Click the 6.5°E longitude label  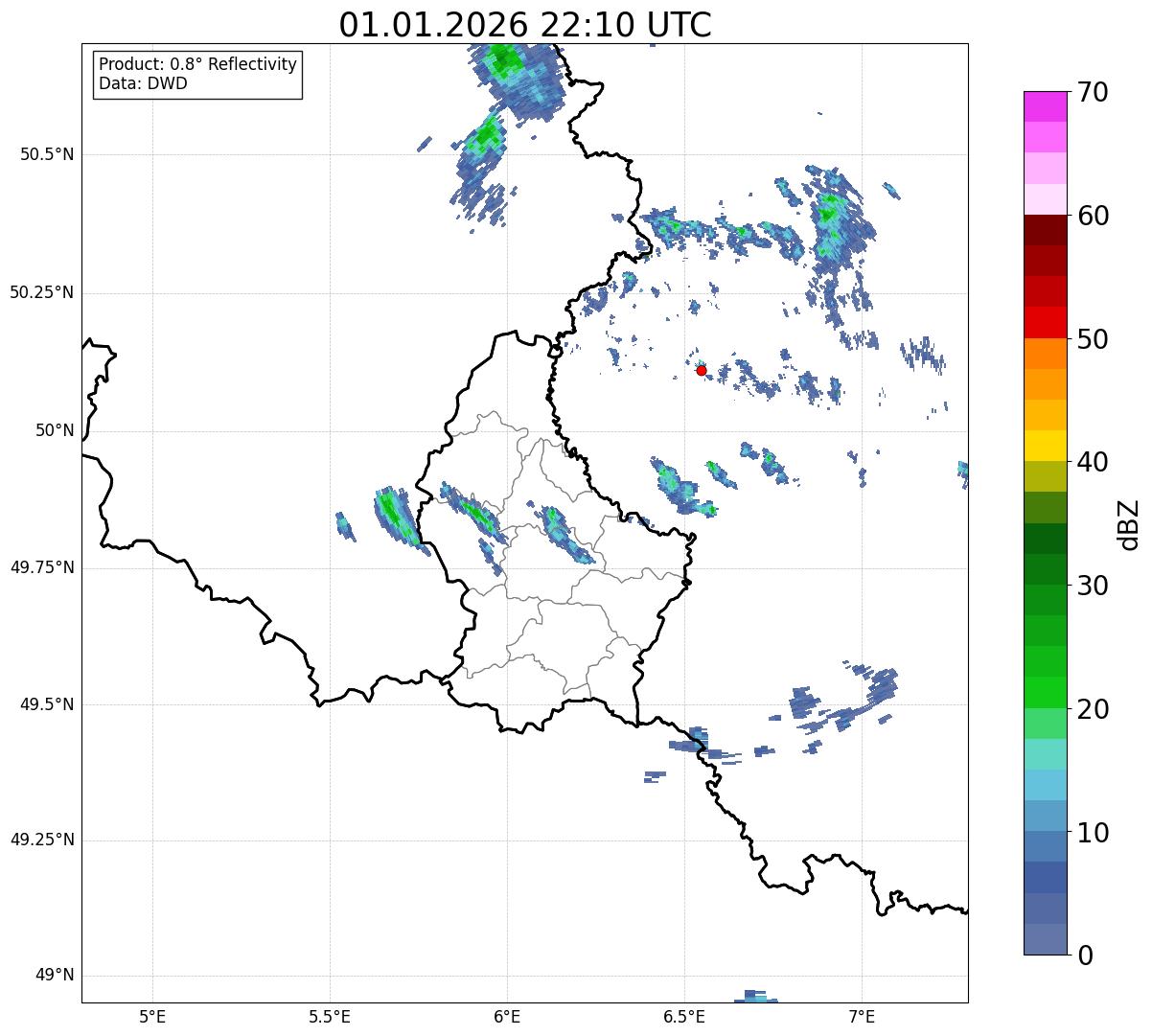684,1016
